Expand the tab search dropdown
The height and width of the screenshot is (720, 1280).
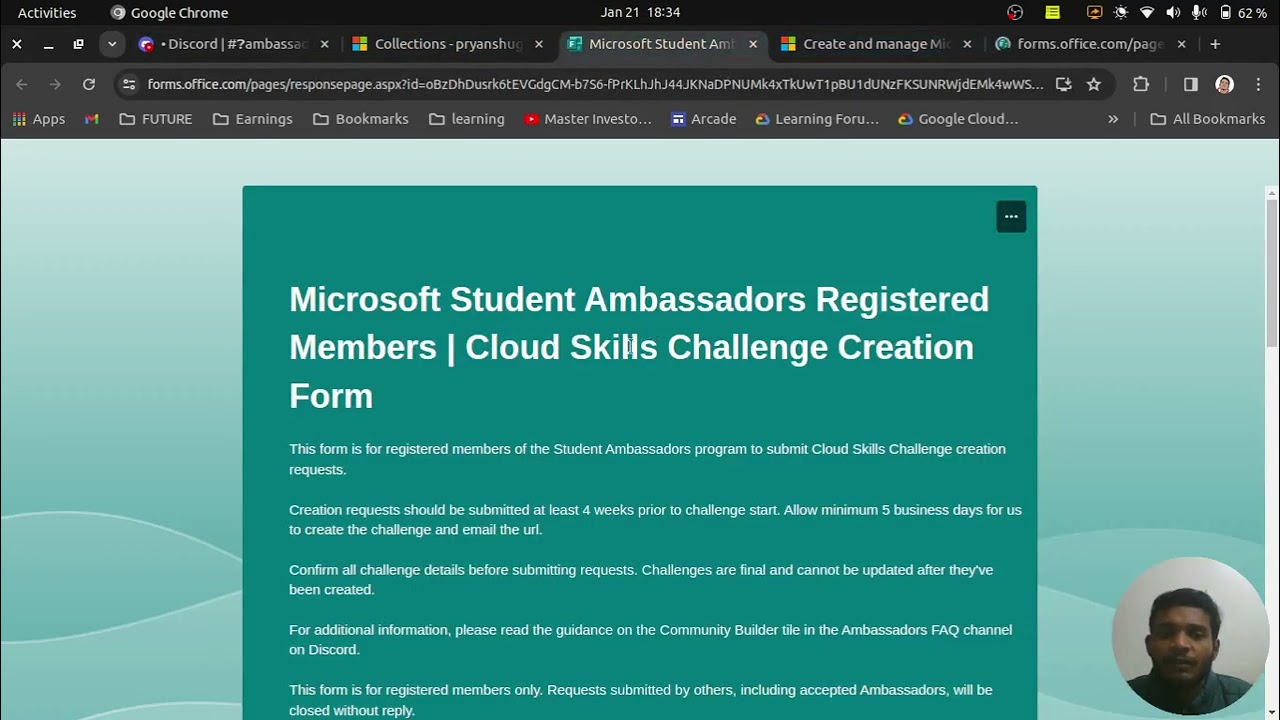(x=112, y=44)
